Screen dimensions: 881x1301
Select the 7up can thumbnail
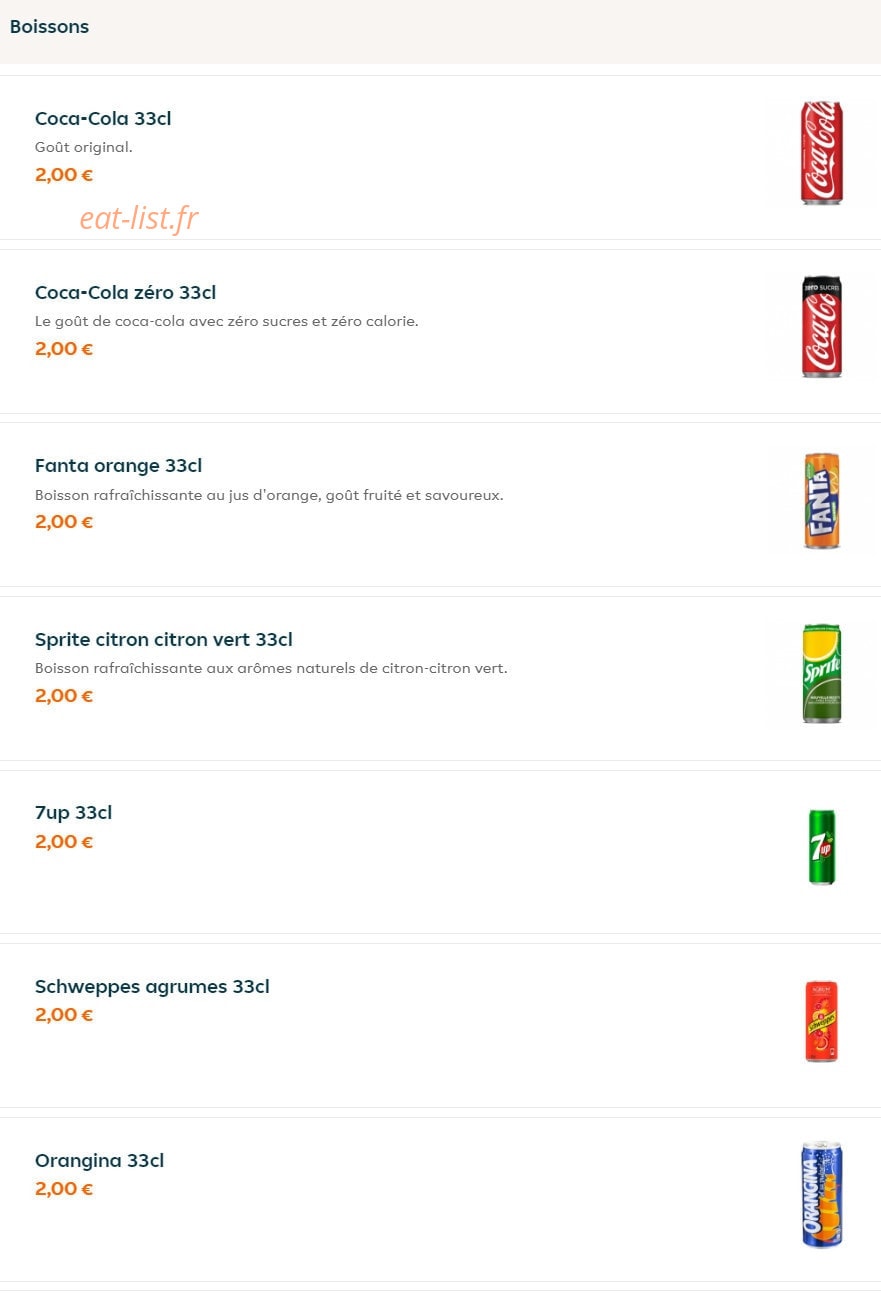[822, 847]
